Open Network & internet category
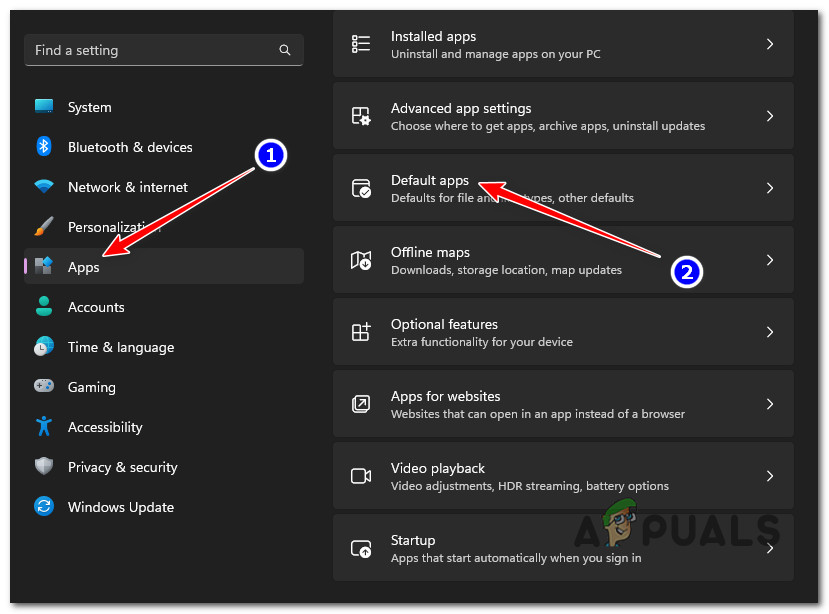 pyautogui.click(x=164, y=187)
